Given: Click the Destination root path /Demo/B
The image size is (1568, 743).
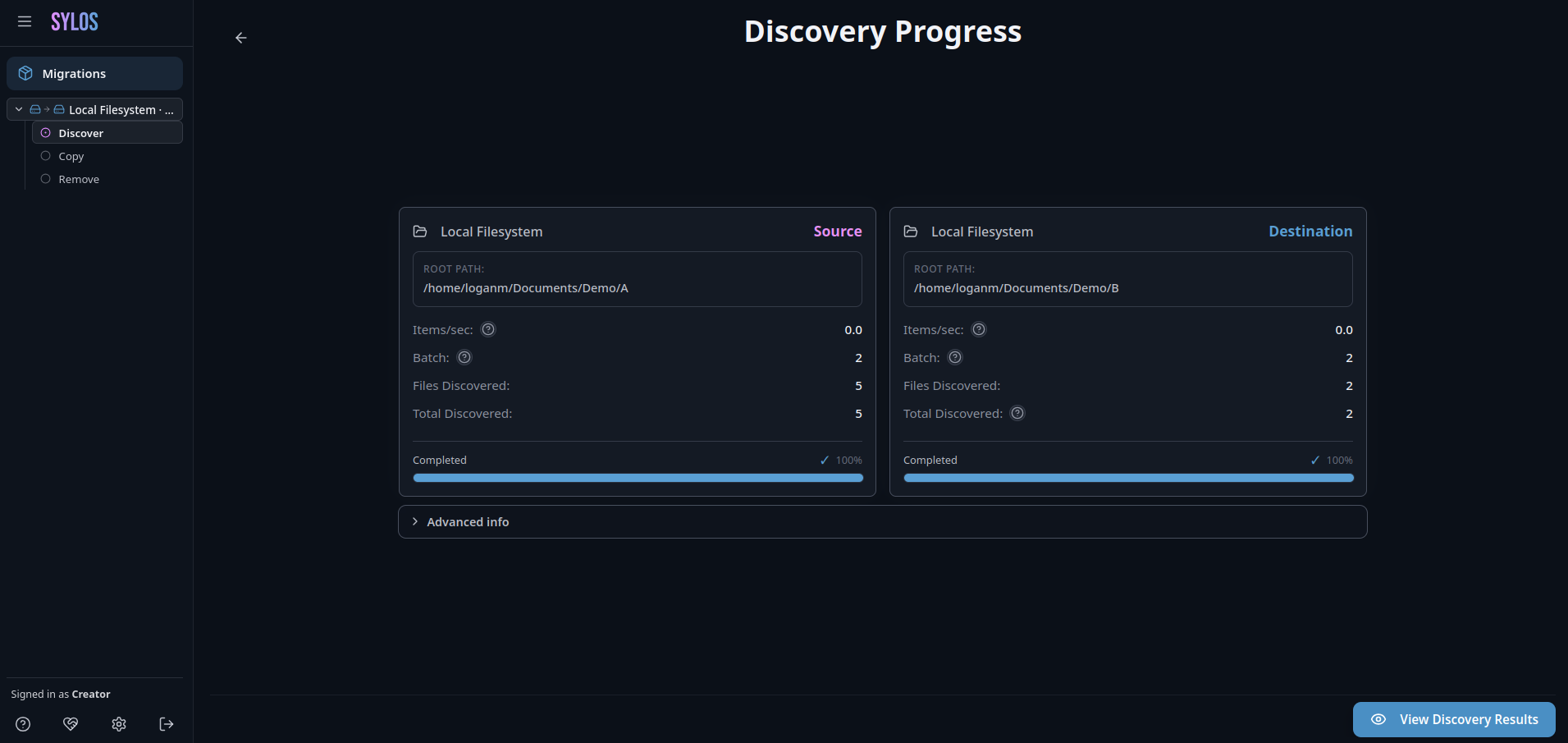Looking at the screenshot, I should tap(1017, 288).
